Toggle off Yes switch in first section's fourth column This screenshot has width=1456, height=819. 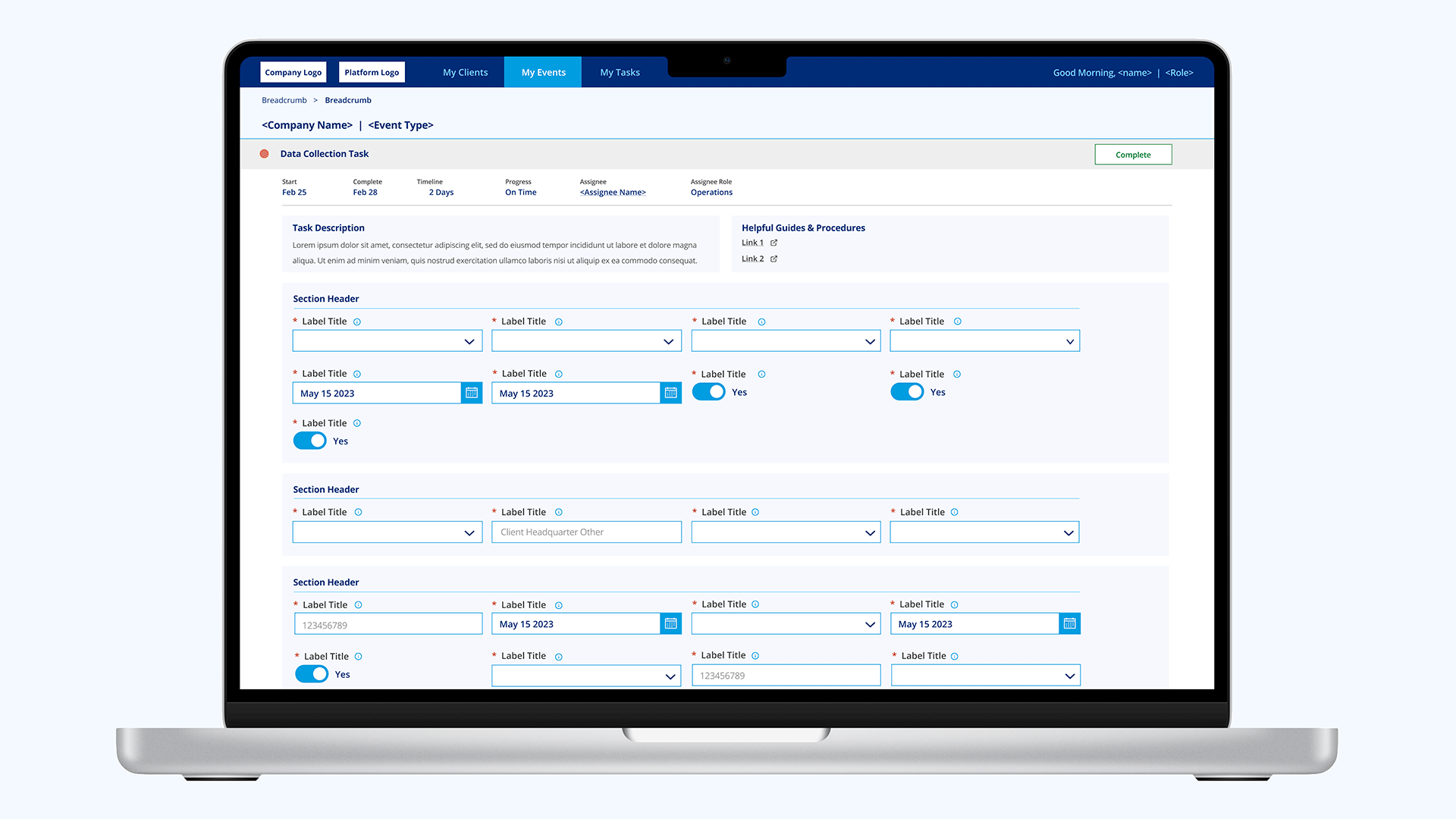[907, 392]
